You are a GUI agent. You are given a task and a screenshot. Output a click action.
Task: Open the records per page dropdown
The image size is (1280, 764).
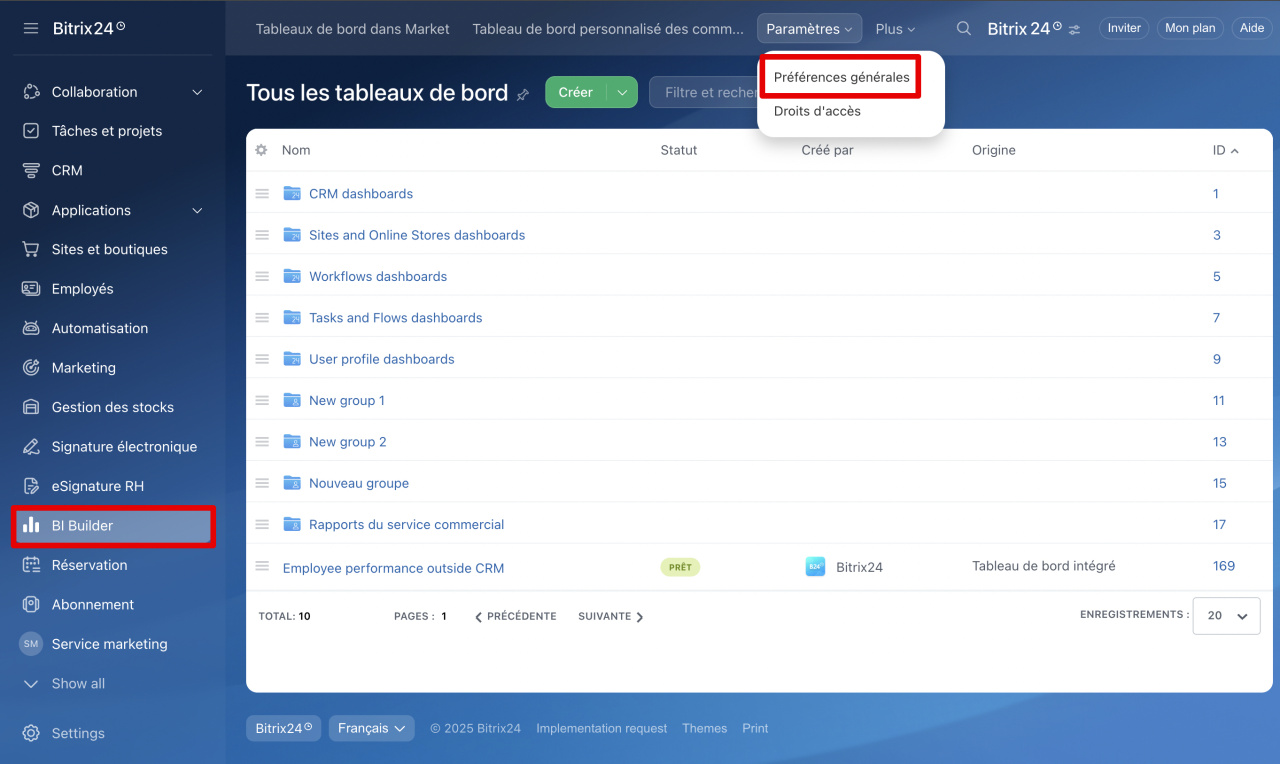tap(1226, 616)
